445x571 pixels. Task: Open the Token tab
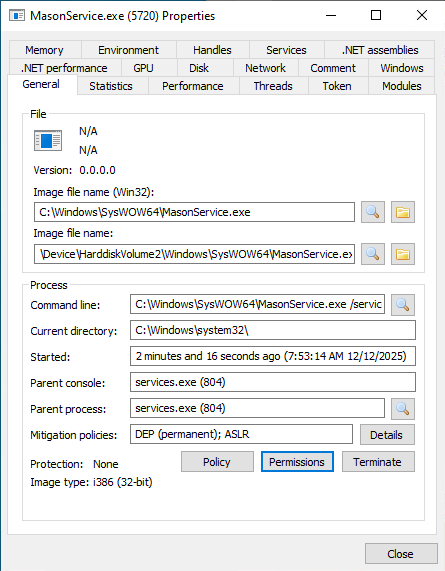tap(337, 86)
